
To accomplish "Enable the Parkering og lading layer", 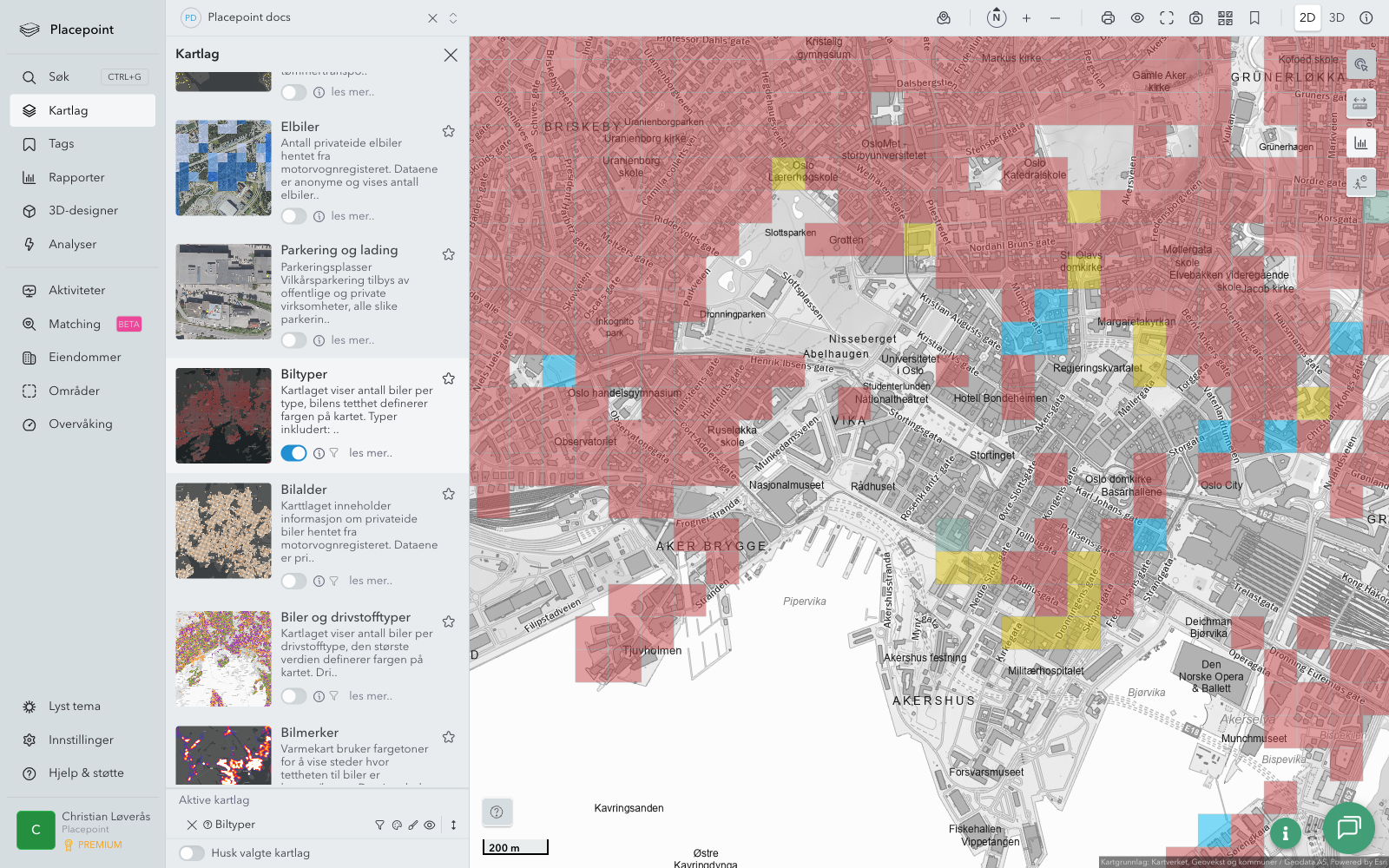I will [293, 340].
